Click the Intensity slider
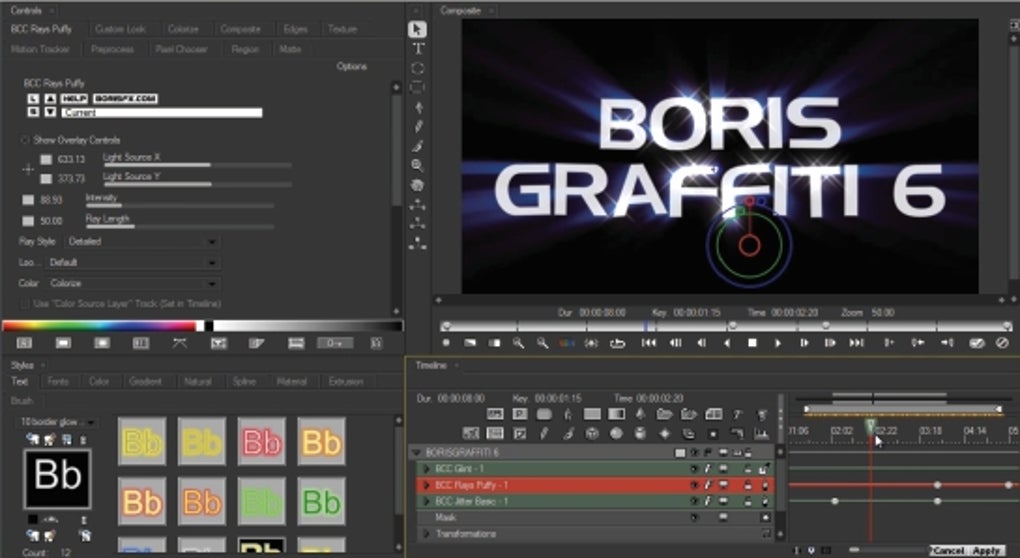This screenshot has width=1020, height=558. (180, 206)
